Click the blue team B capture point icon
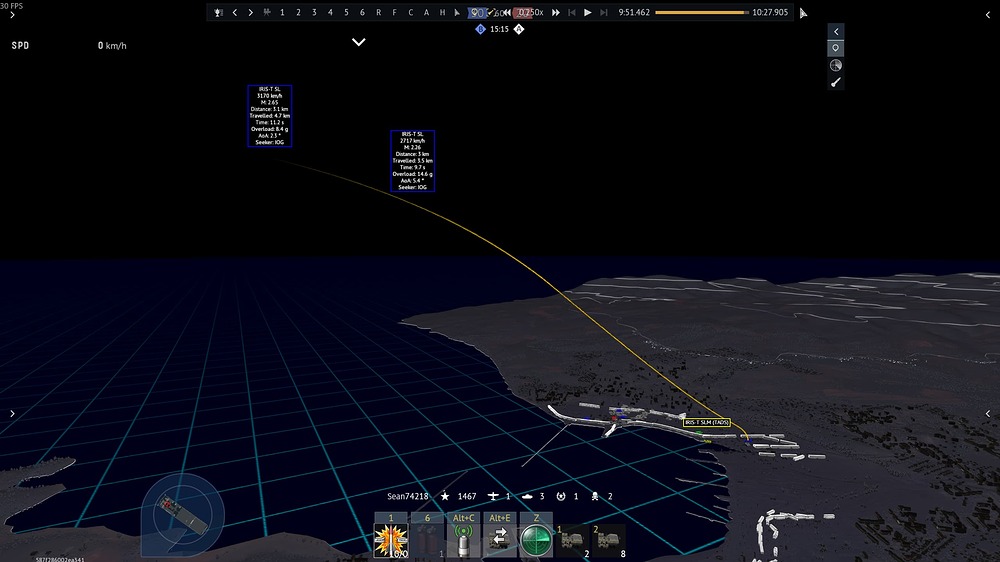The height and width of the screenshot is (562, 1000). pyautogui.click(x=480, y=29)
